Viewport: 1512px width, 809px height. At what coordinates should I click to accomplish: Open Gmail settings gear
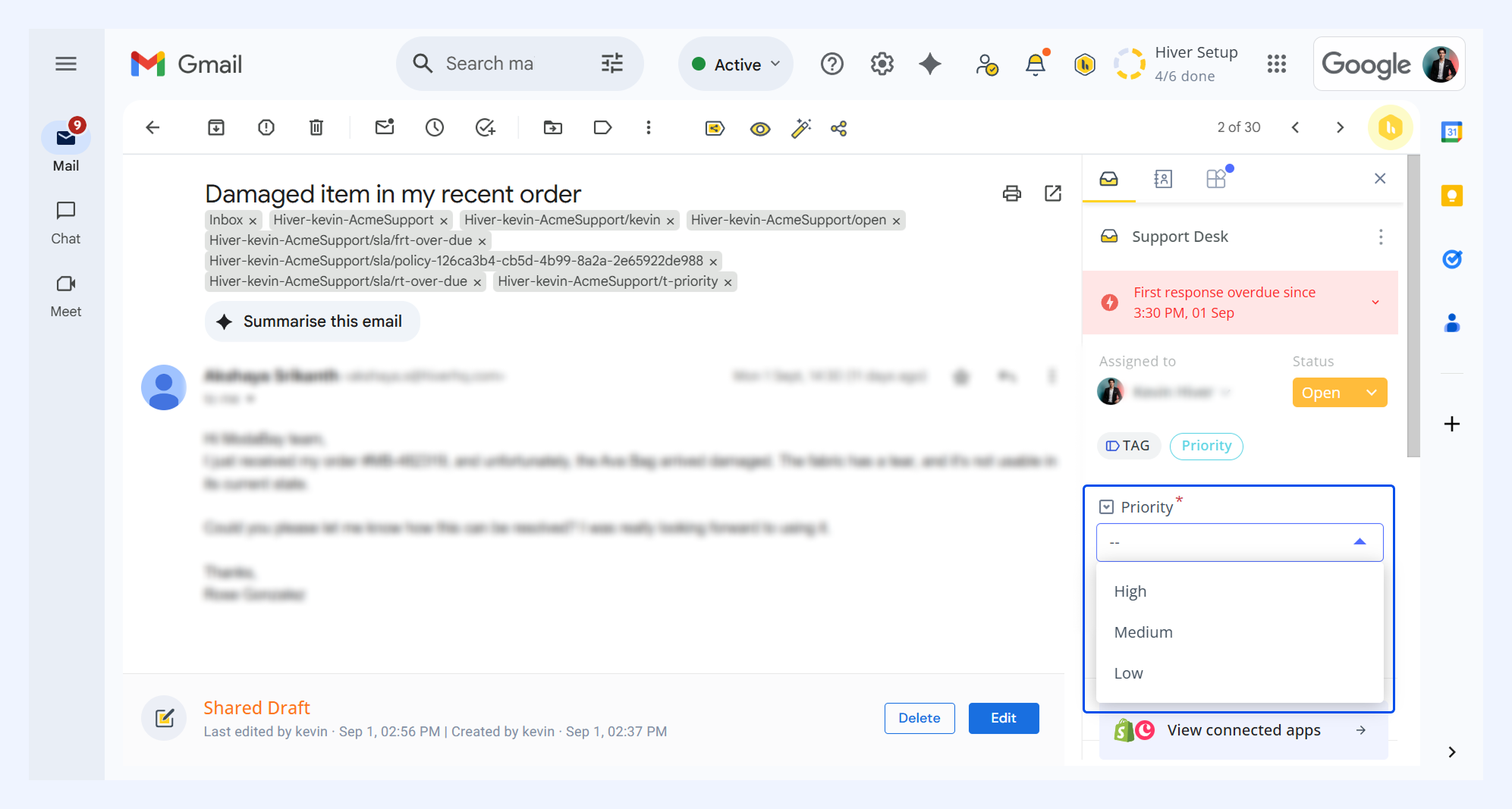(882, 64)
